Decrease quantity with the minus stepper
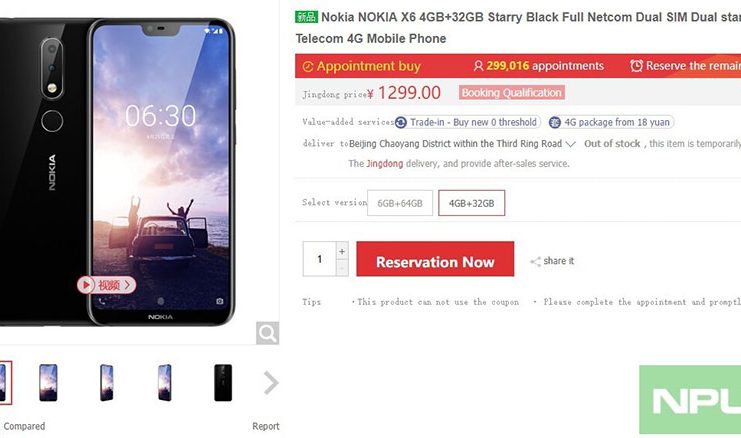The height and width of the screenshot is (438, 741). click(x=342, y=267)
